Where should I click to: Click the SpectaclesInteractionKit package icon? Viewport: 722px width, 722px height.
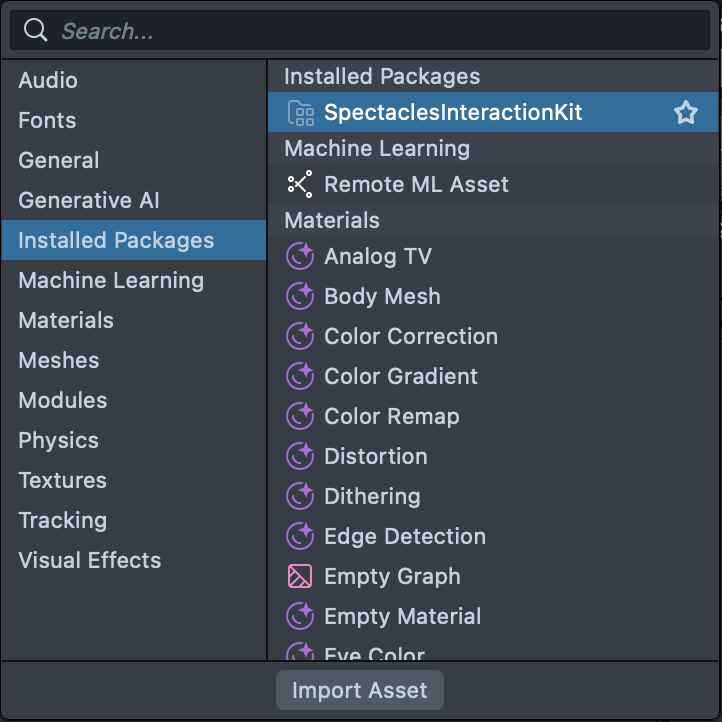click(x=300, y=113)
